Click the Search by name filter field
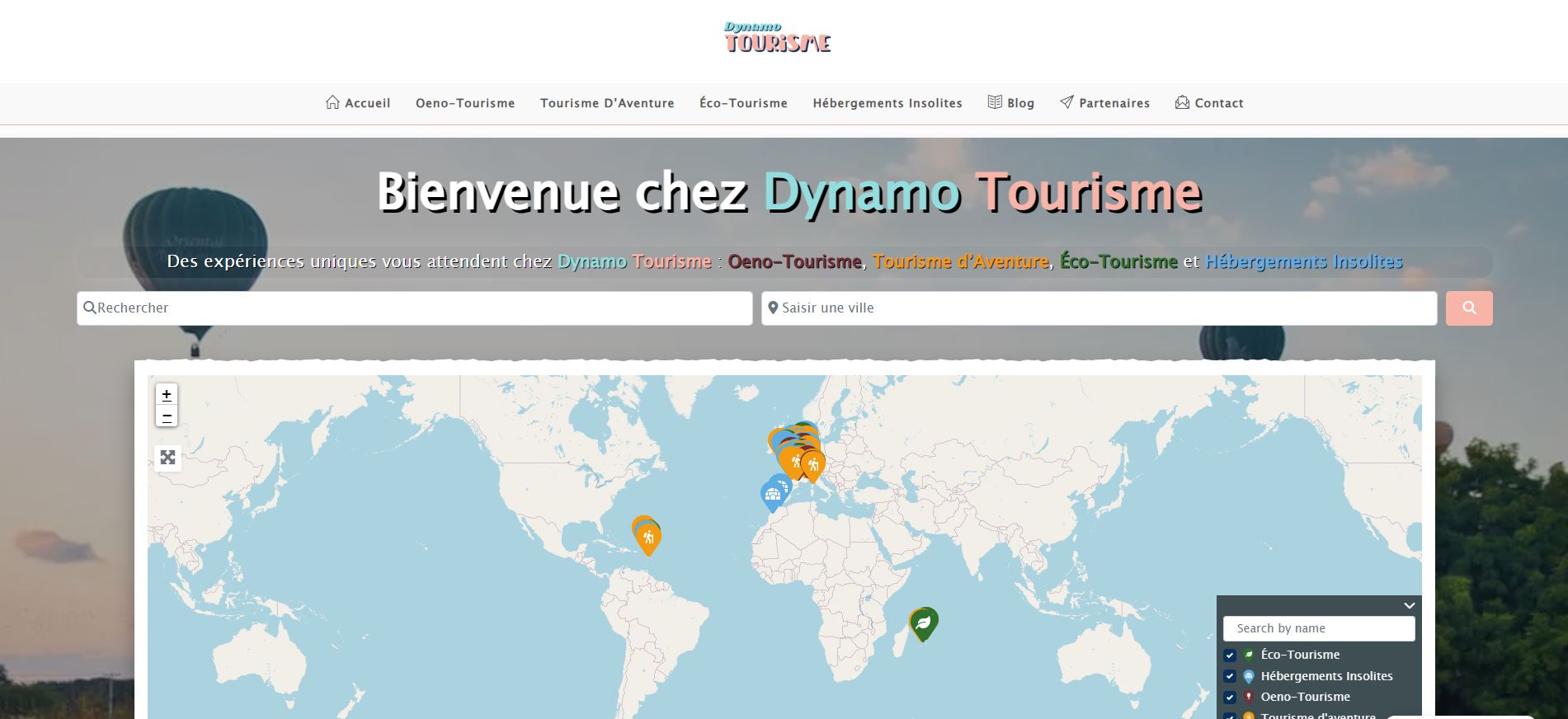The image size is (1568, 719). [x=1319, y=628]
